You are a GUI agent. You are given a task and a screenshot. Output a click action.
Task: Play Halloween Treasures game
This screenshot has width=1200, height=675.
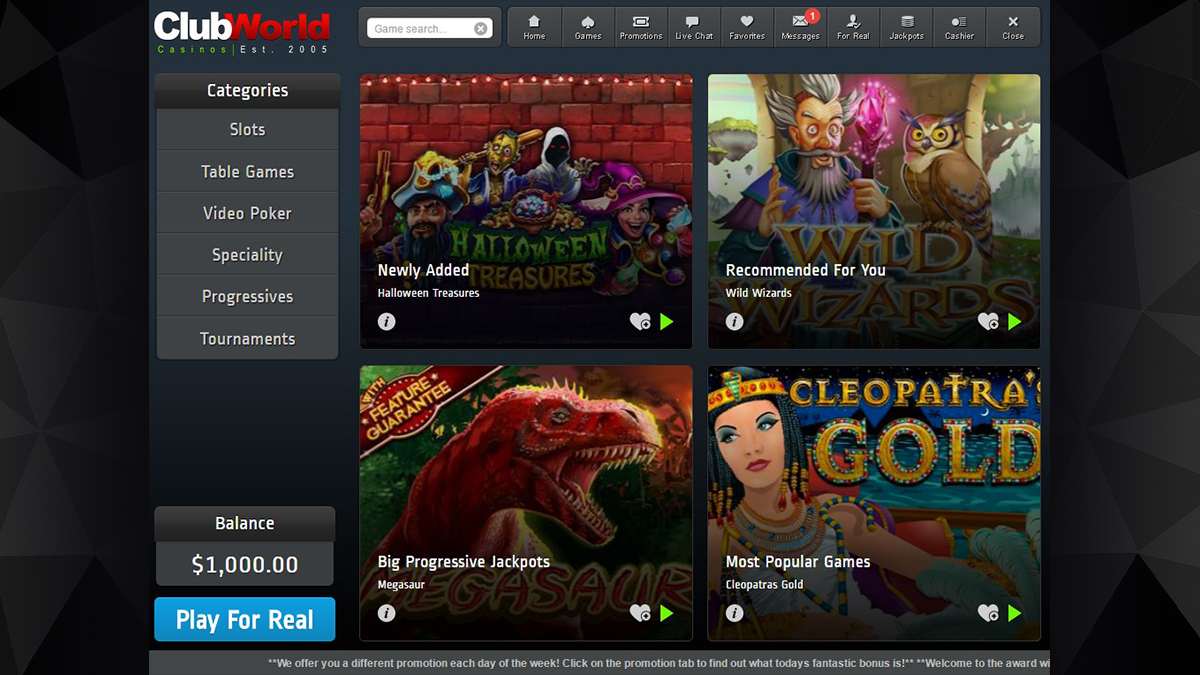pyautogui.click(x=667, y=322)
